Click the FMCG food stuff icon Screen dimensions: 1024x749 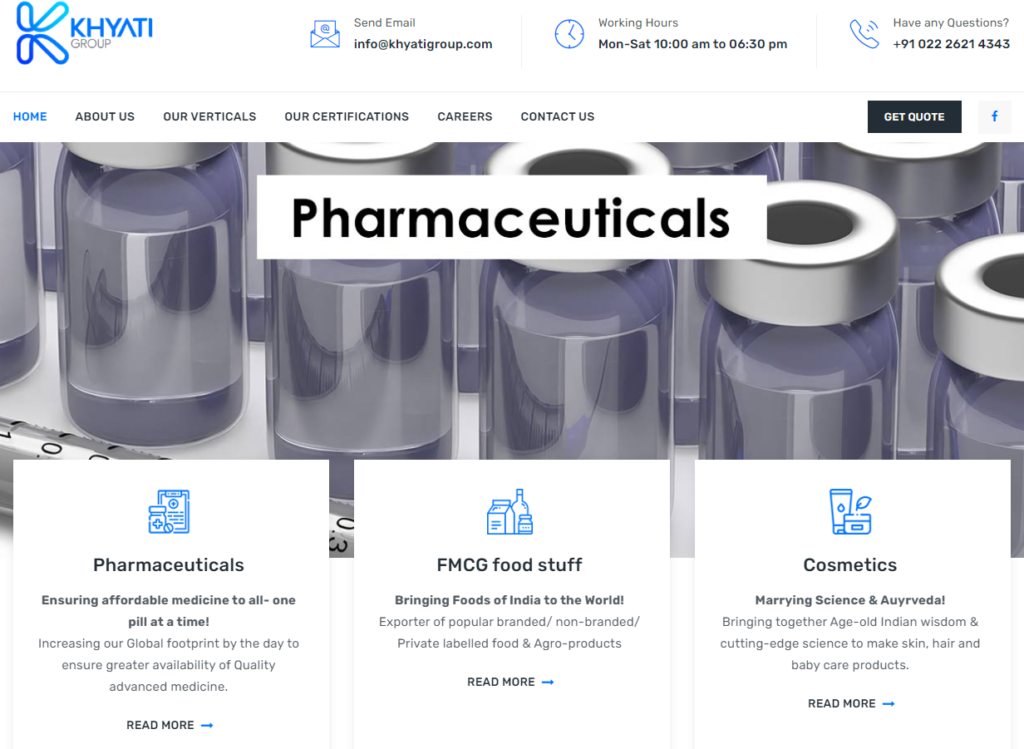point(509,511)
